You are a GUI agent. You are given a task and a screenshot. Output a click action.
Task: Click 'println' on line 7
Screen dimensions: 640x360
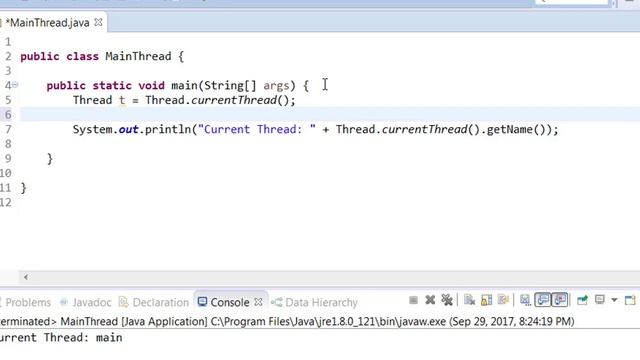point(168,130)
